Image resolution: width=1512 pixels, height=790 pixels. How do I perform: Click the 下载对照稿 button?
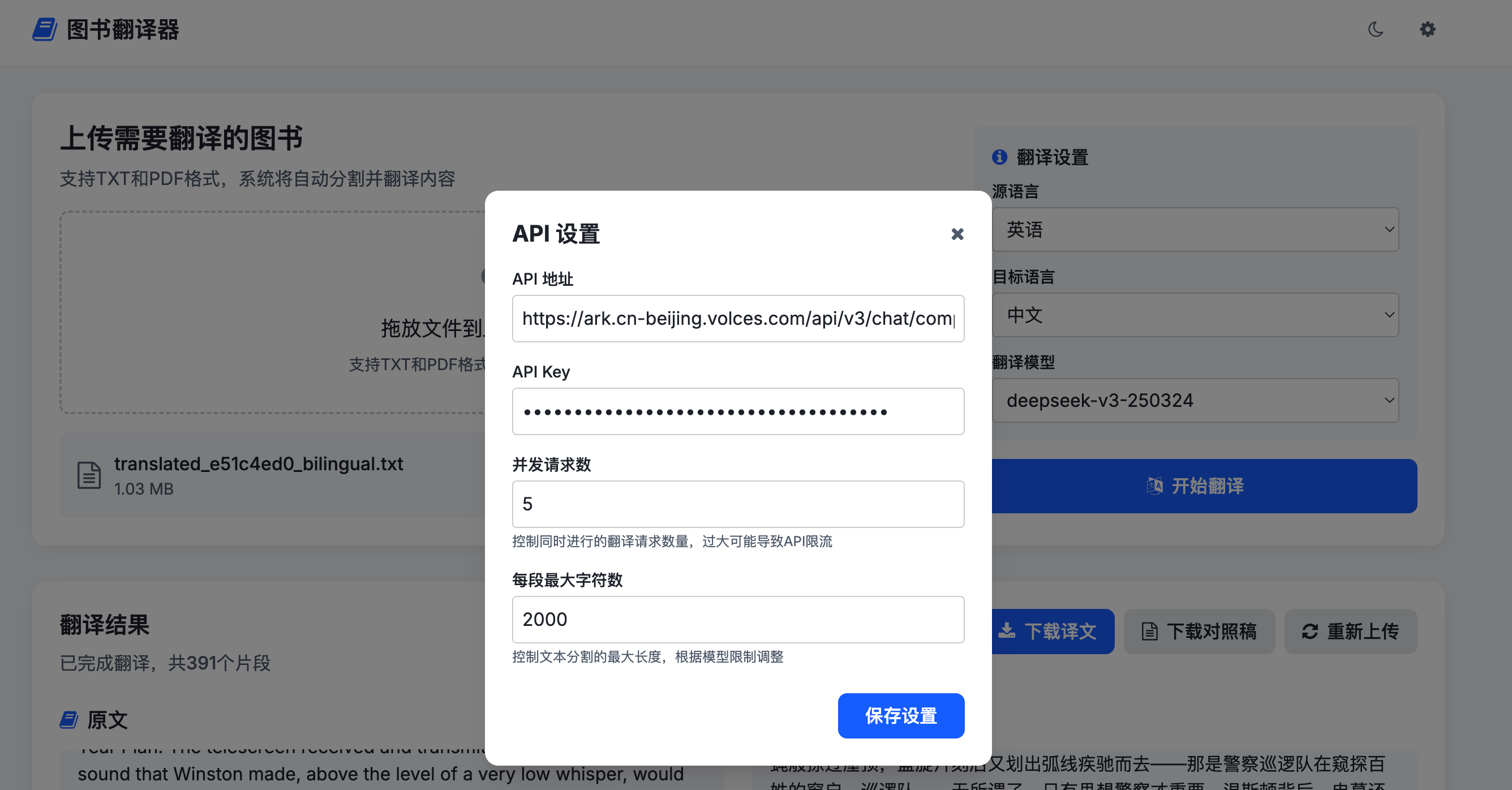coord(1199,632)
